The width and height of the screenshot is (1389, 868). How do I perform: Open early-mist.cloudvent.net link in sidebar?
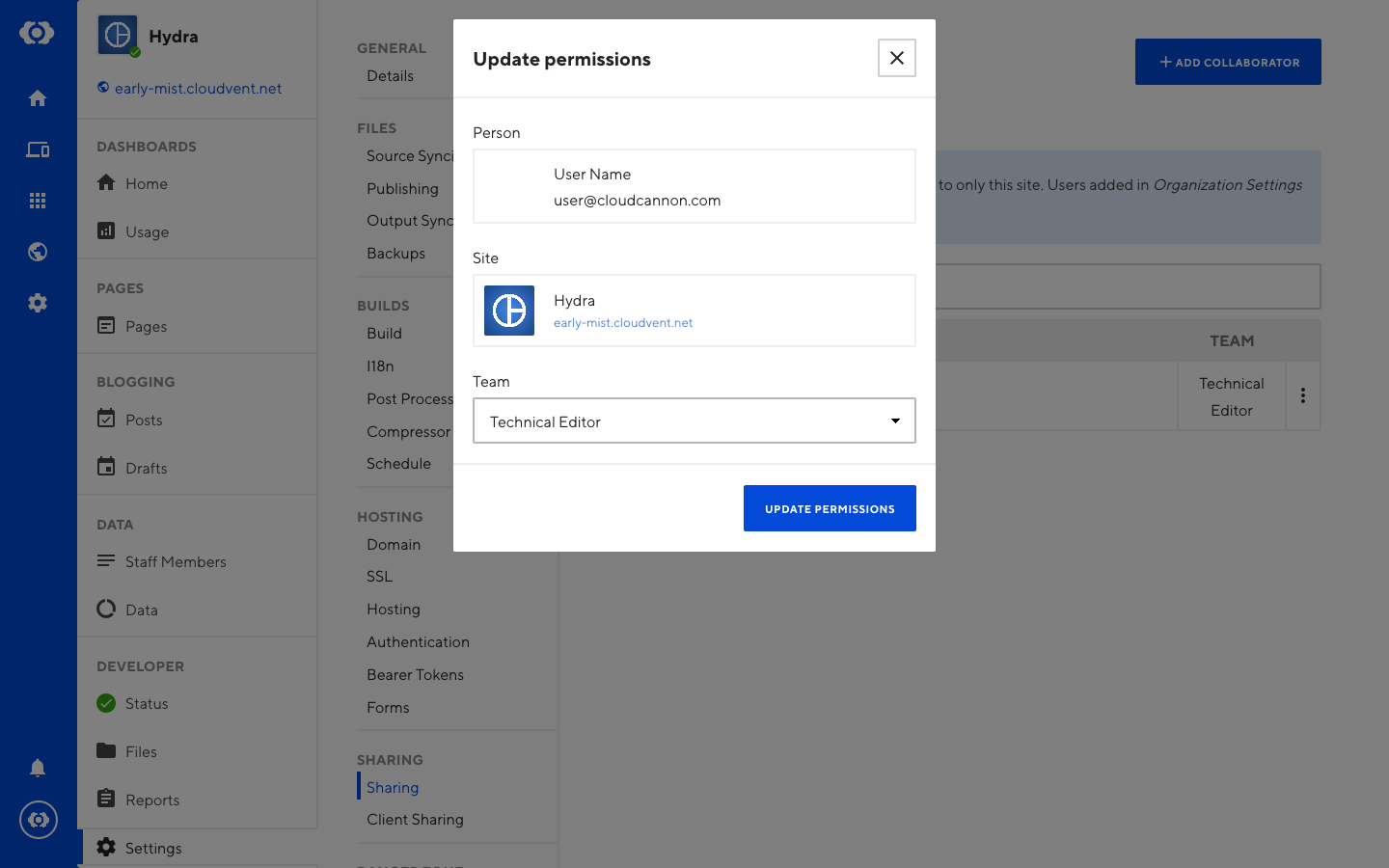point(198,89)
